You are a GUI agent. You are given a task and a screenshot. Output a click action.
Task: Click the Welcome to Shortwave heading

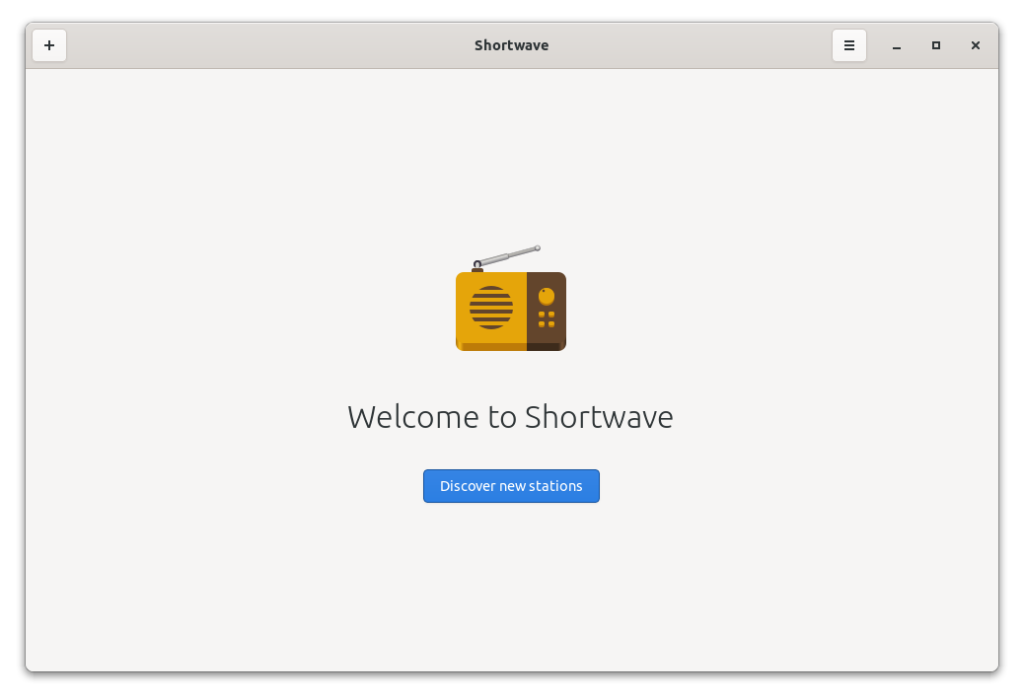[510, 417]
